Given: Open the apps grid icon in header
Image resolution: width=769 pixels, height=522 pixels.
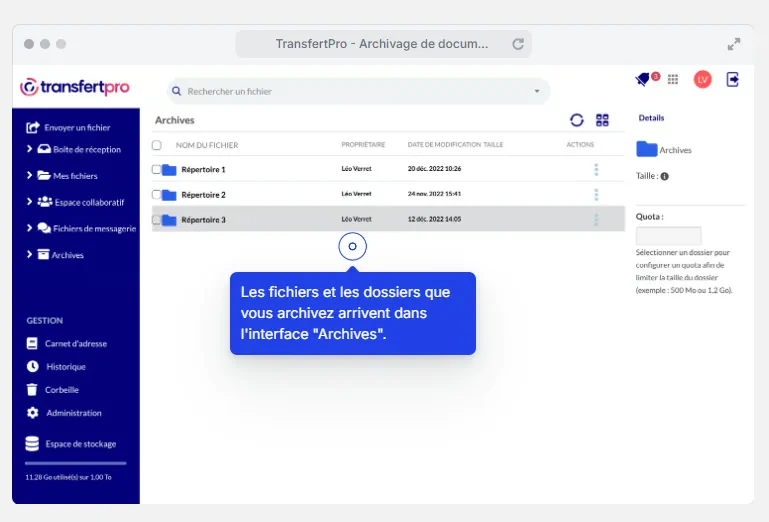Looking at the screenshot, I should [x=673, y=79].
